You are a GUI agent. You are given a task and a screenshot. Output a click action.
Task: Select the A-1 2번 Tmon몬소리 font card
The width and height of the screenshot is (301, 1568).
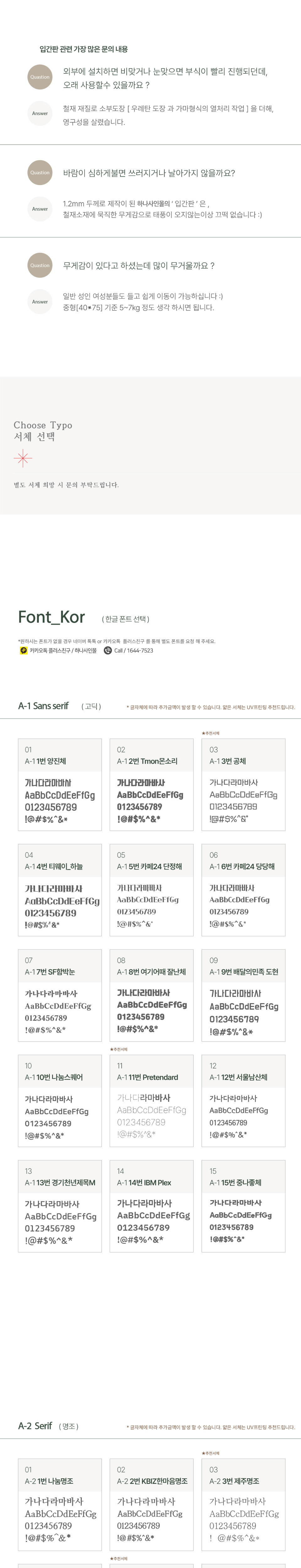tap(151, 785)
